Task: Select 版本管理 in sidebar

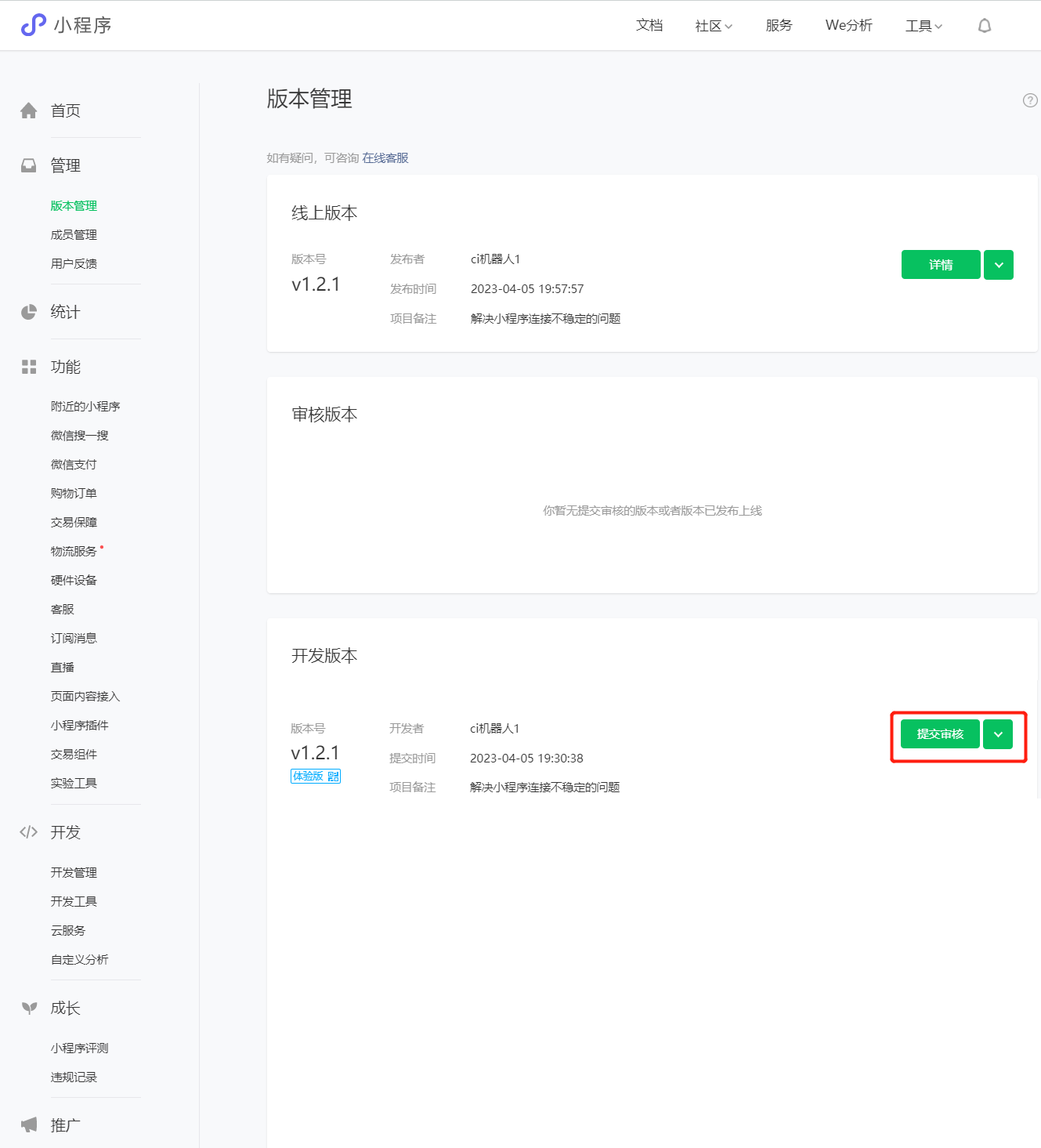Action: pos(74,206)
